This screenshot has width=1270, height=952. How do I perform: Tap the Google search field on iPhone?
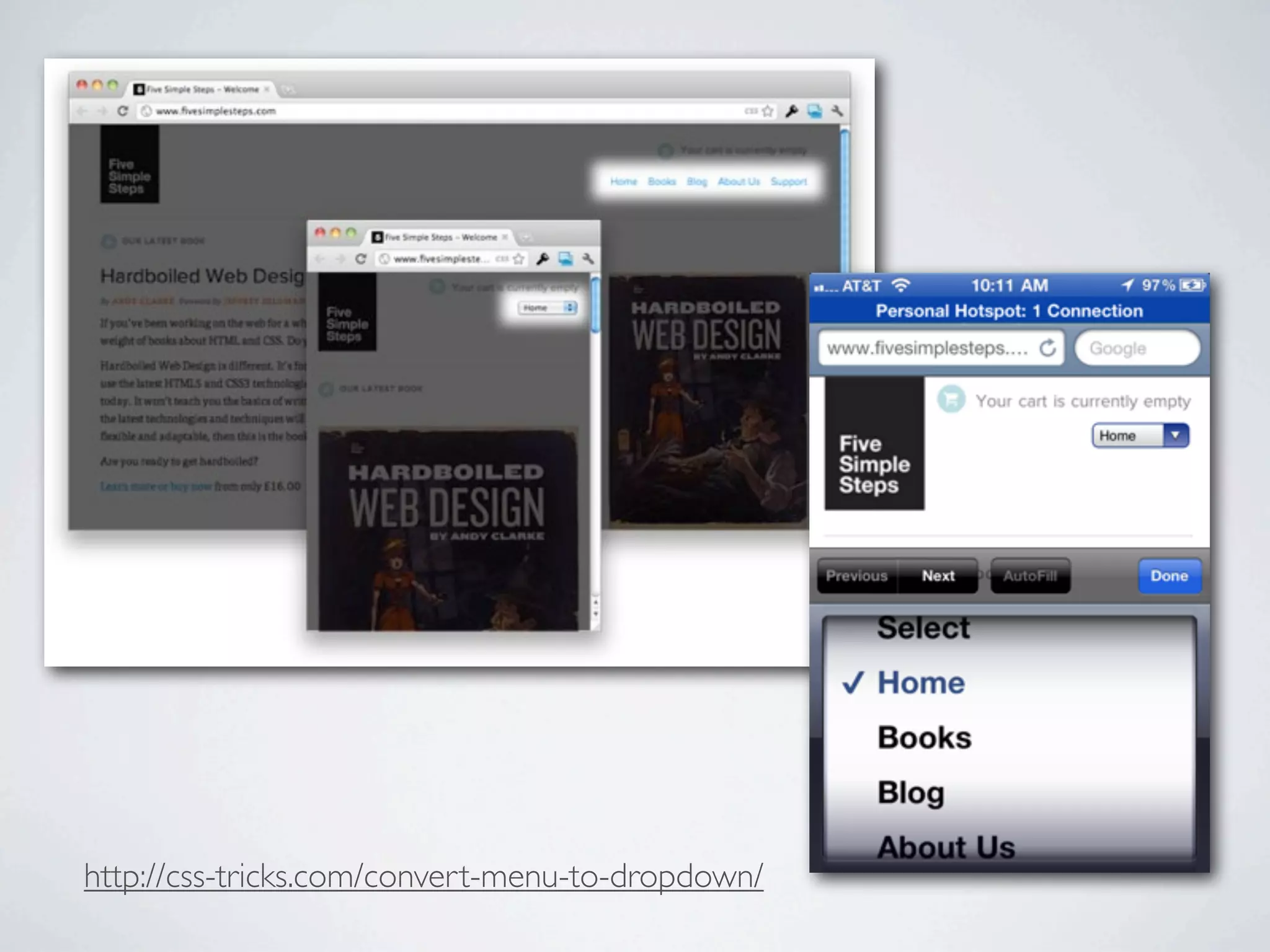1137,348
